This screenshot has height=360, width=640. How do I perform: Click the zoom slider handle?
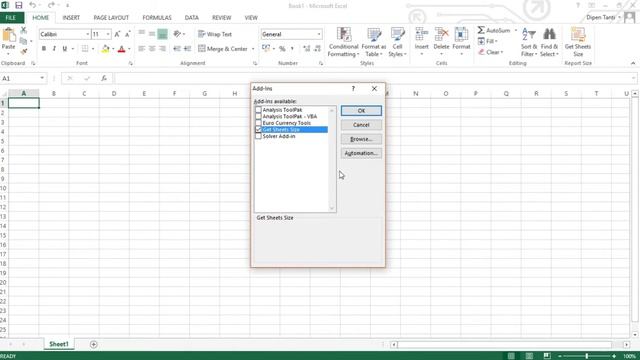click(x=587, y=356)
